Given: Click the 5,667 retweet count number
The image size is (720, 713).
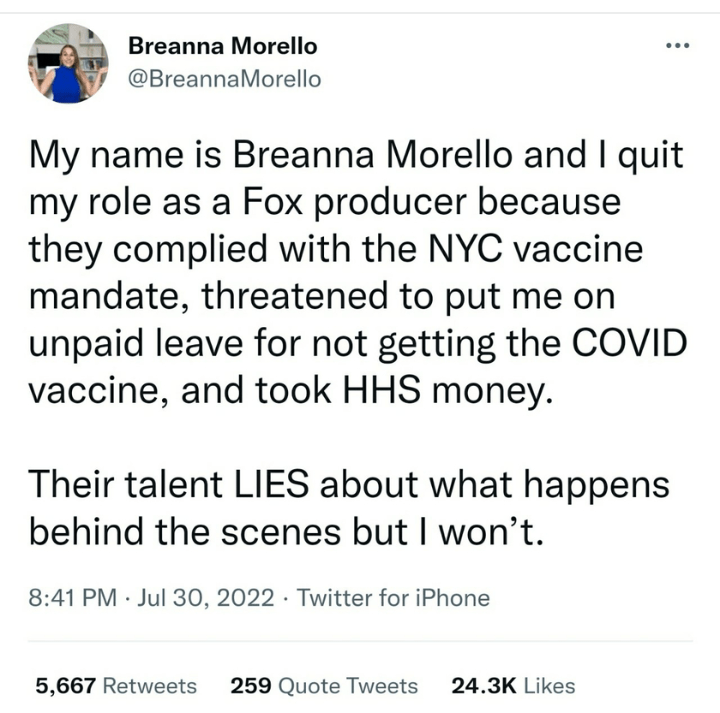Looking at the screenshot, I should pos(66,685).
